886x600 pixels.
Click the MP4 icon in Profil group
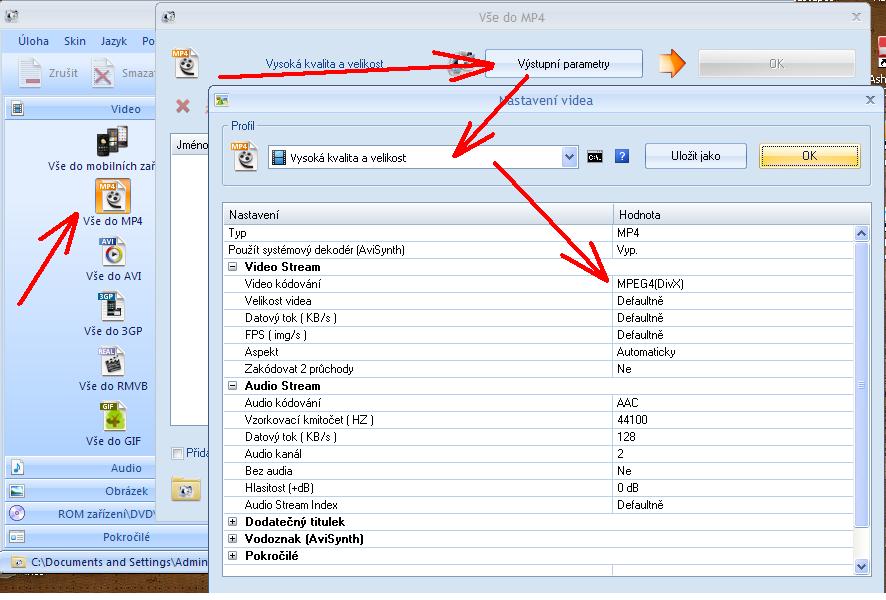[x=245, y=156]
